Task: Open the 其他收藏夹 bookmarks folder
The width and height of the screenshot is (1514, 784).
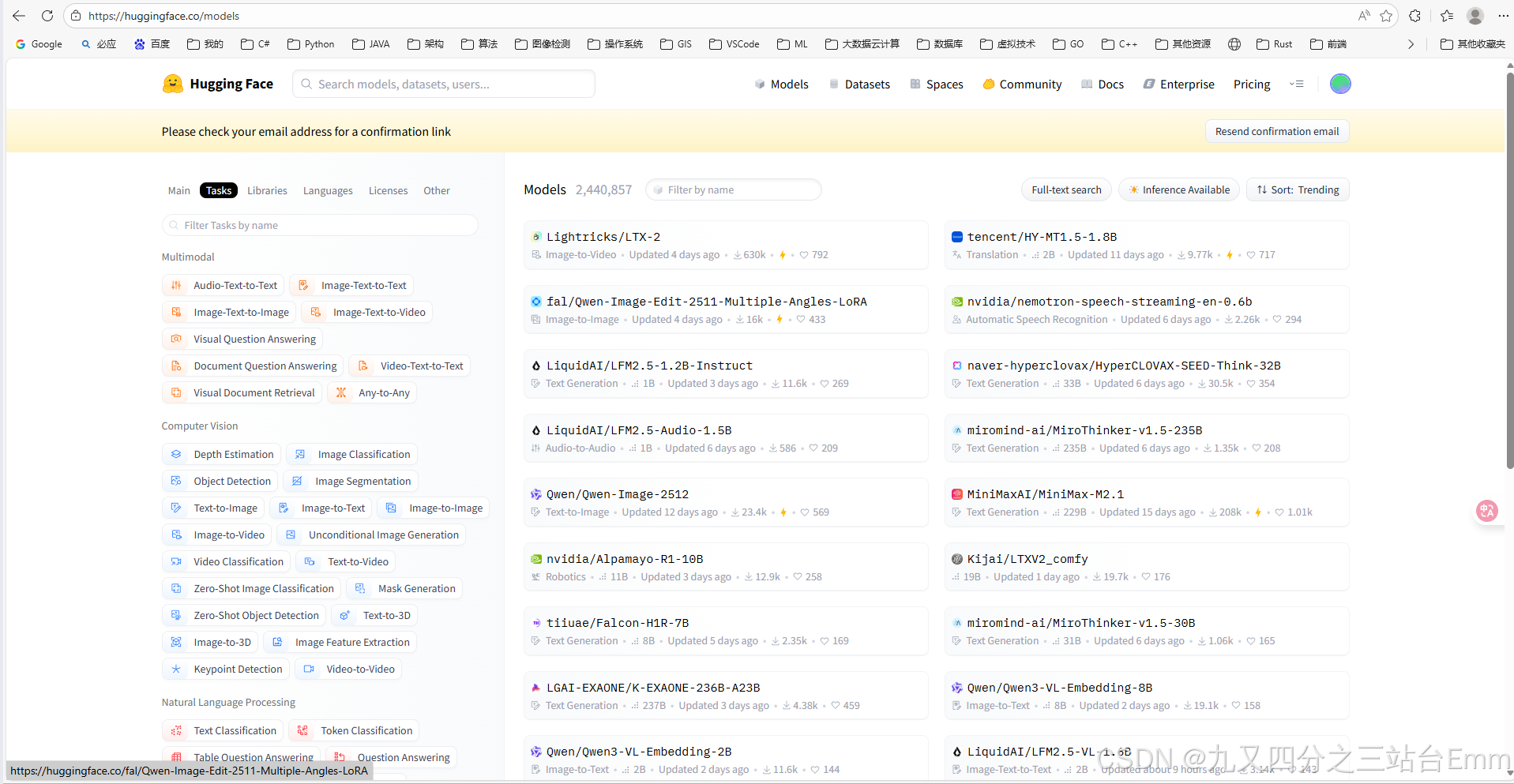Action: point(1472,44)
